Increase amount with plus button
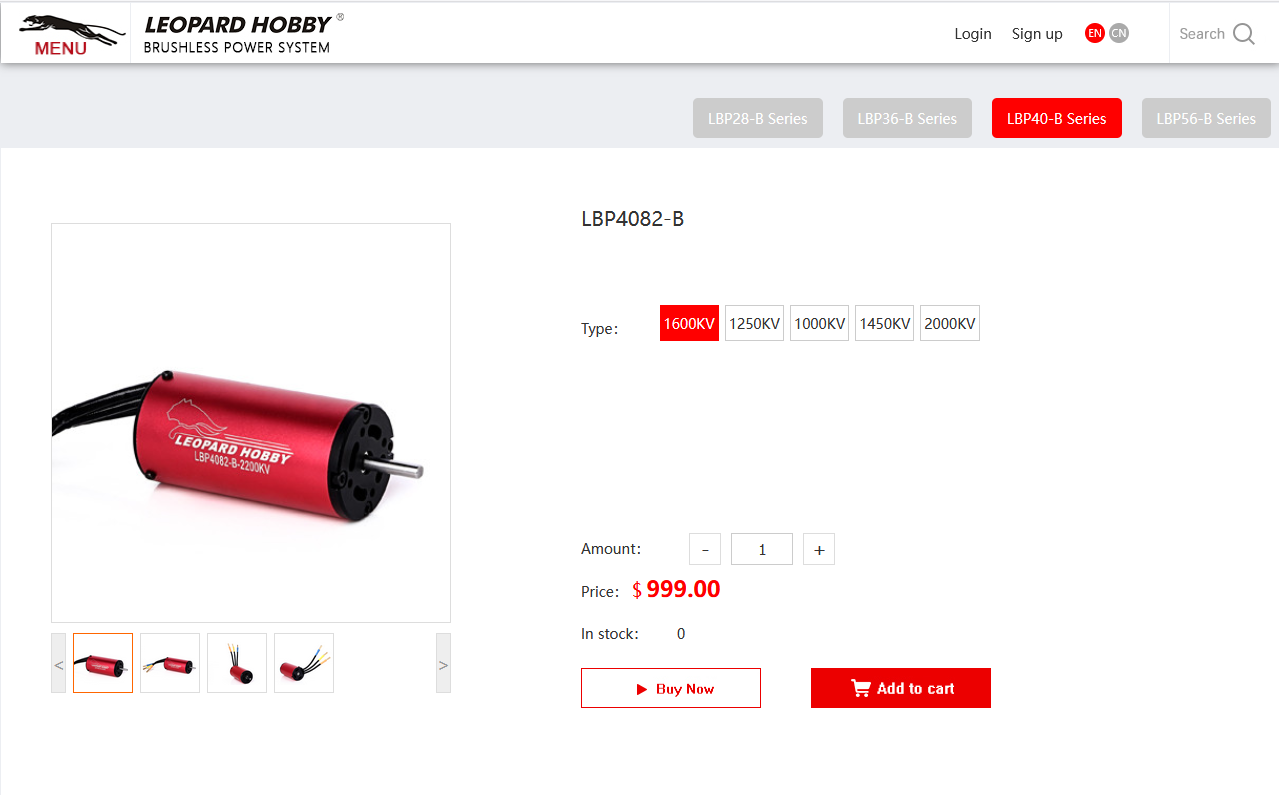Viewport: 1279px width, 795px height. (x=819, y=549)
